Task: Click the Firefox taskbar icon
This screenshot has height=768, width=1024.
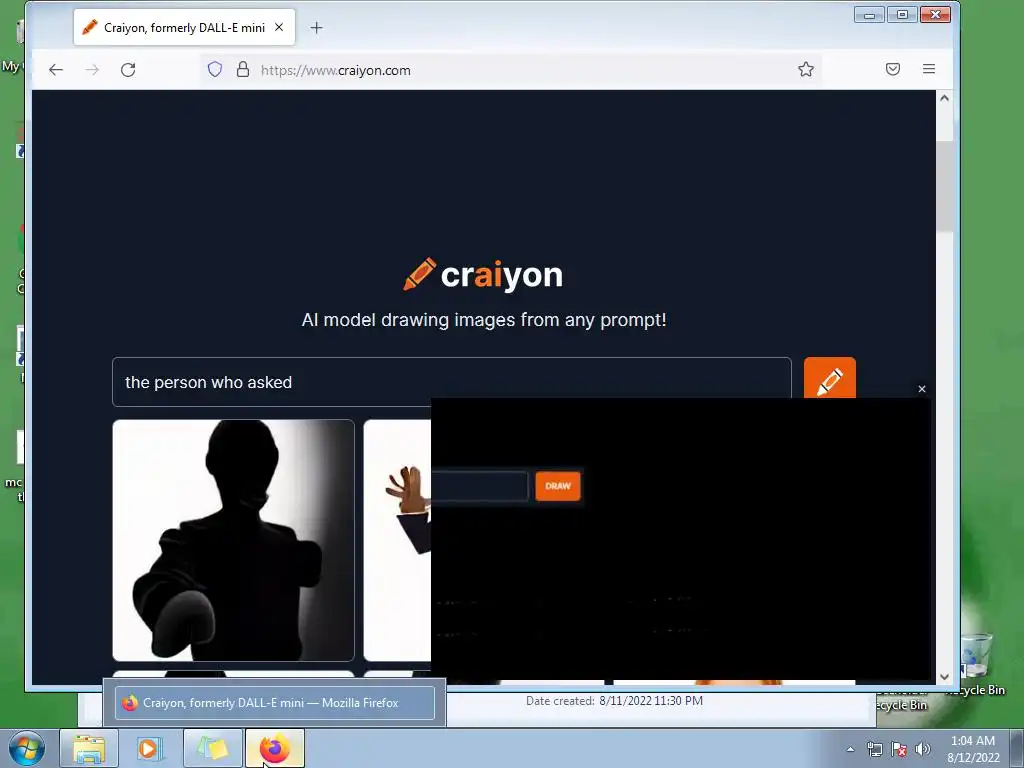Action: pos(275,748)
